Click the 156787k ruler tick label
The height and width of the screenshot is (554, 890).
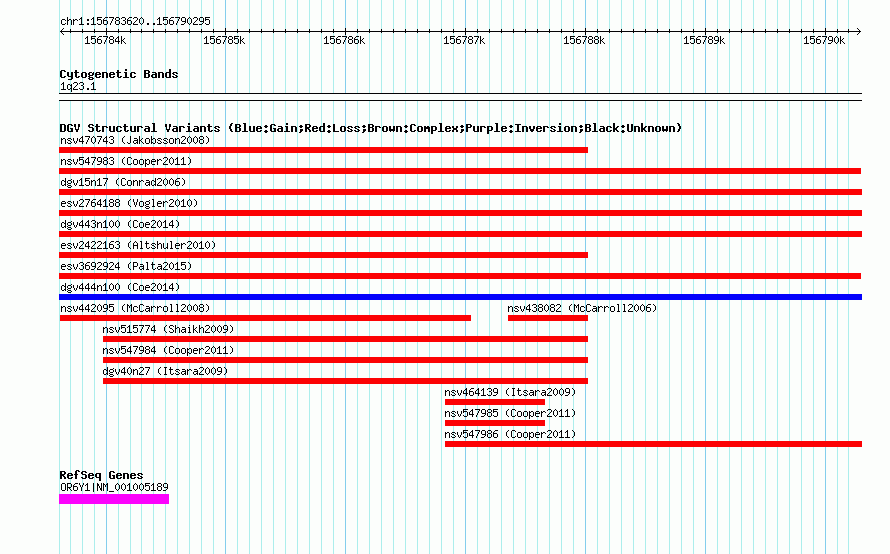[464, 40]
